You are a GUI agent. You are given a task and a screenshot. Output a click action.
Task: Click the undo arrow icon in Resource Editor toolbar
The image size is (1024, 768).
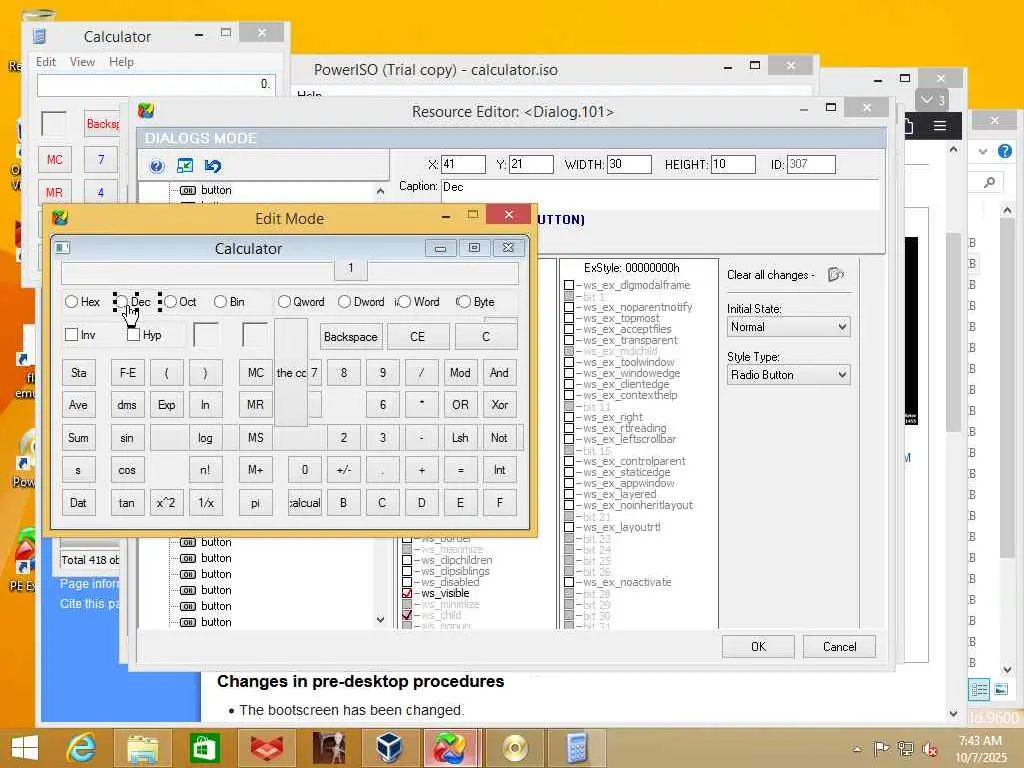tap(212, 166)
